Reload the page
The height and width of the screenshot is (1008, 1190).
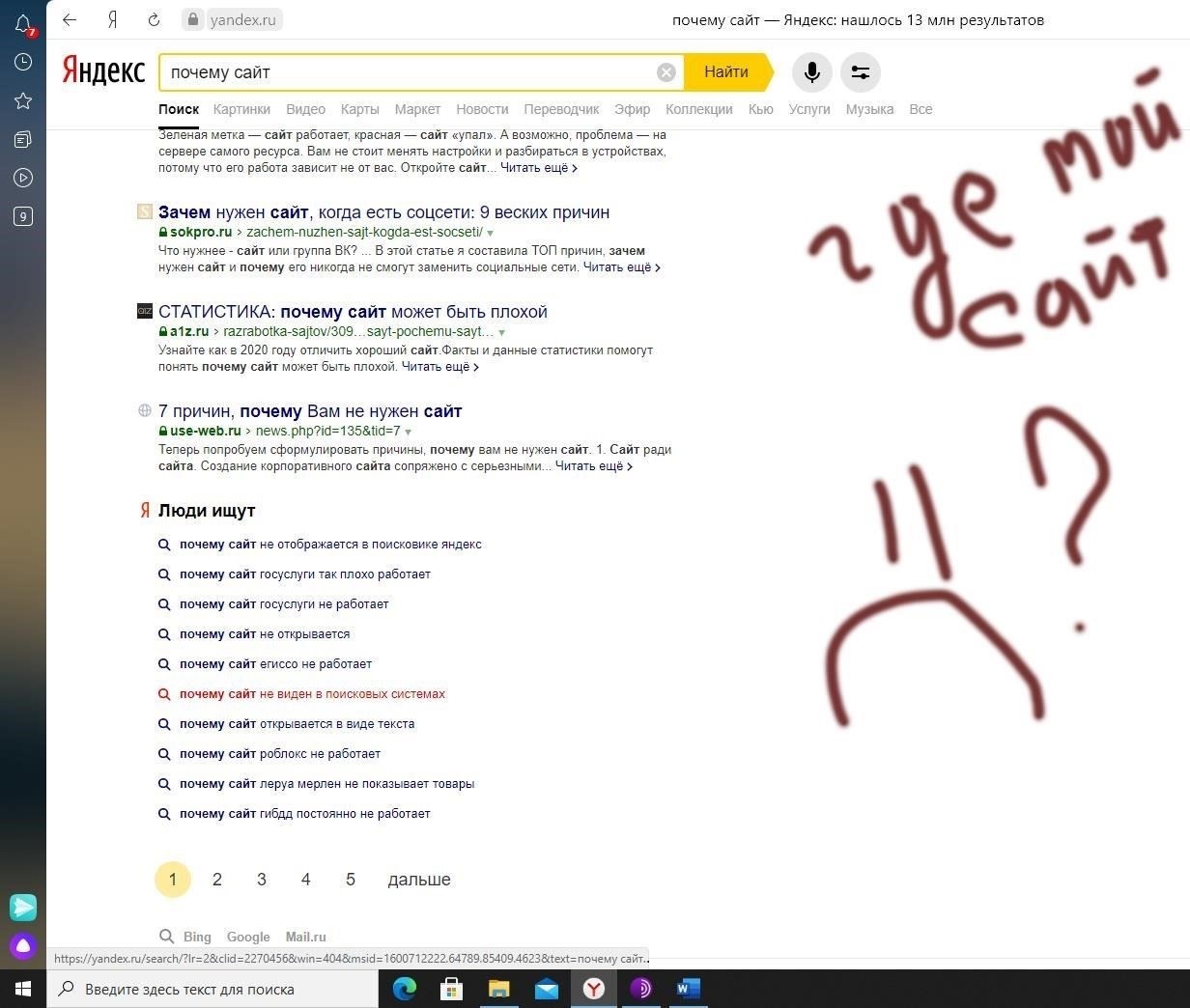pyautogui.click(x=154, y=19)
